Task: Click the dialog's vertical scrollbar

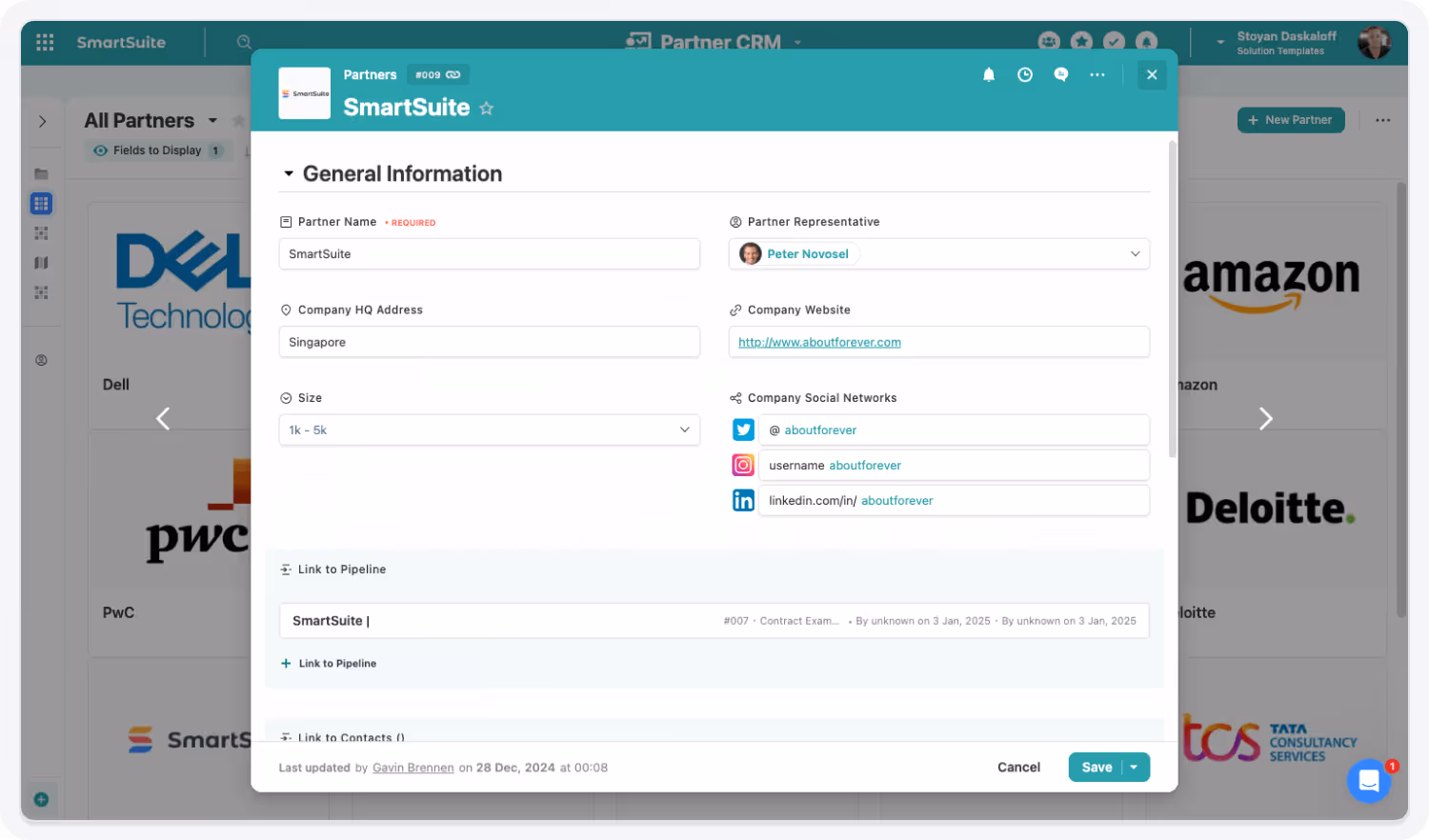Action: coord(1172,298)
